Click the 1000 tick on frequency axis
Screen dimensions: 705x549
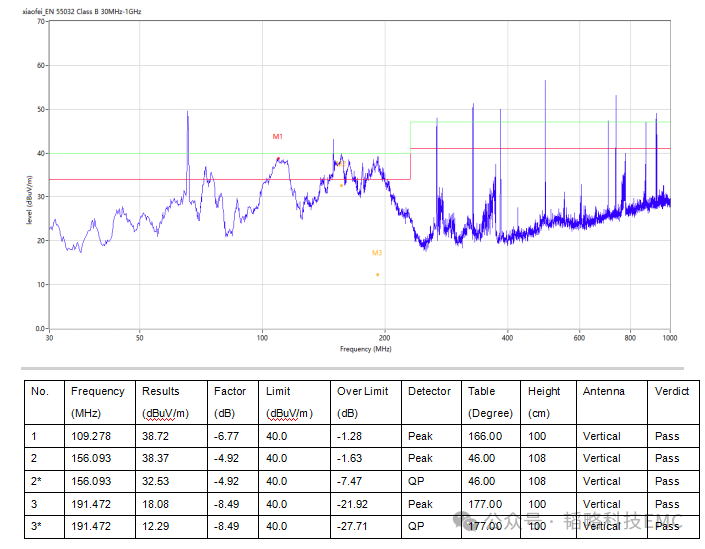click(668, 338)
